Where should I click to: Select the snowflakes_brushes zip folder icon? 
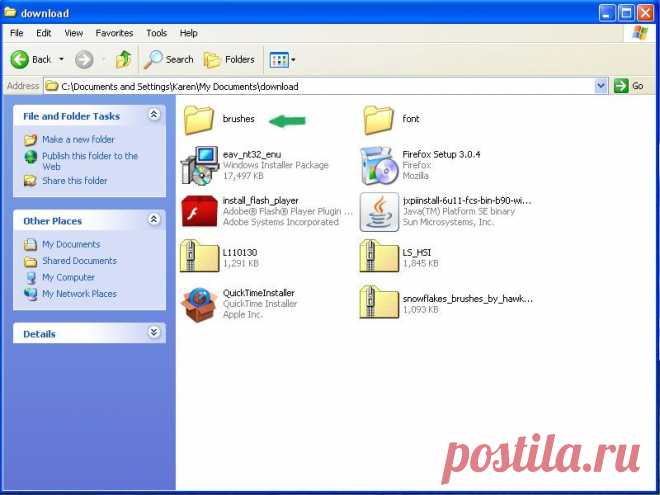(379, 302)
